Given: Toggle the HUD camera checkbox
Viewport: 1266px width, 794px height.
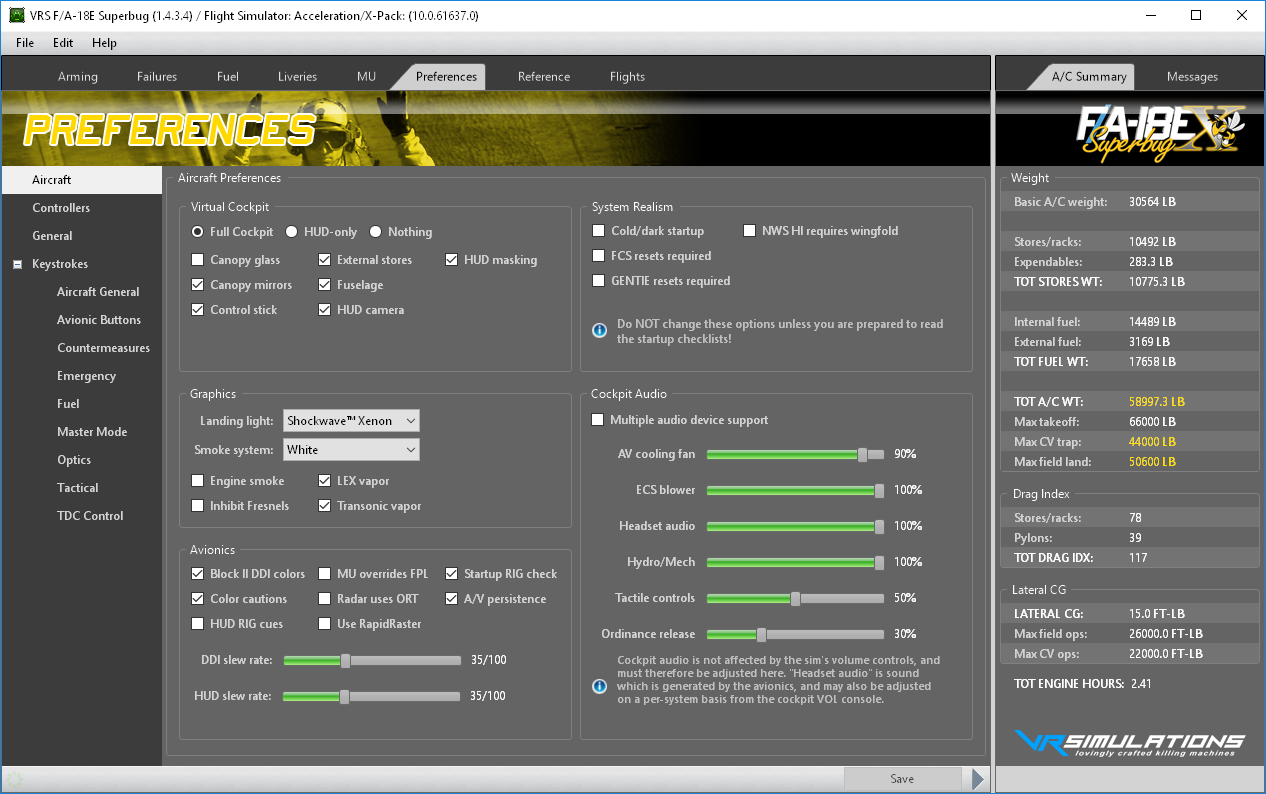Looking at the screenshot, I should [325, 310].
